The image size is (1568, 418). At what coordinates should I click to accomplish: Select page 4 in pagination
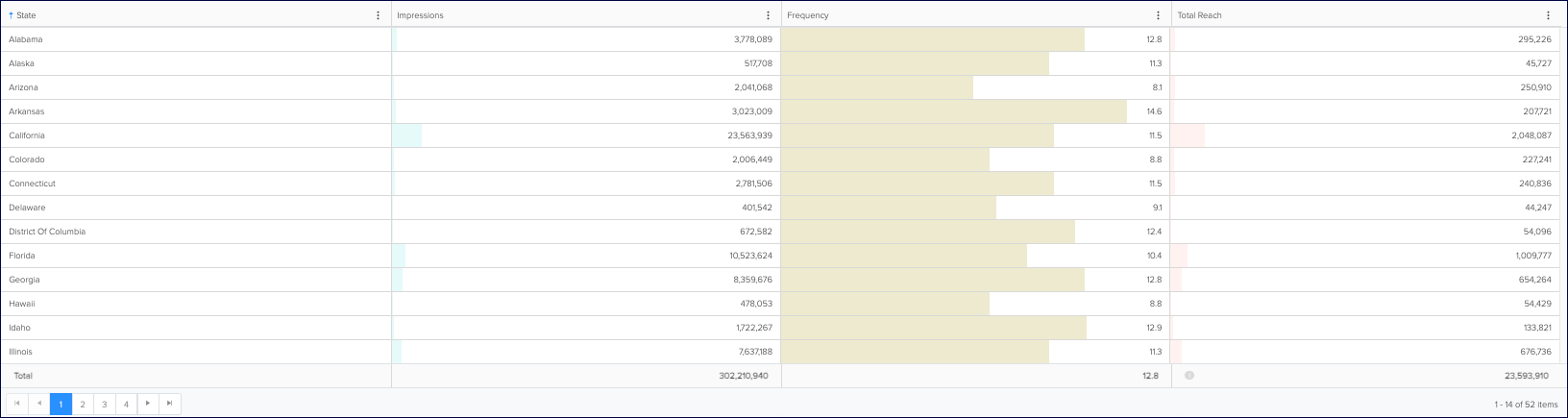pyautogui.click(x=126, y=405)
